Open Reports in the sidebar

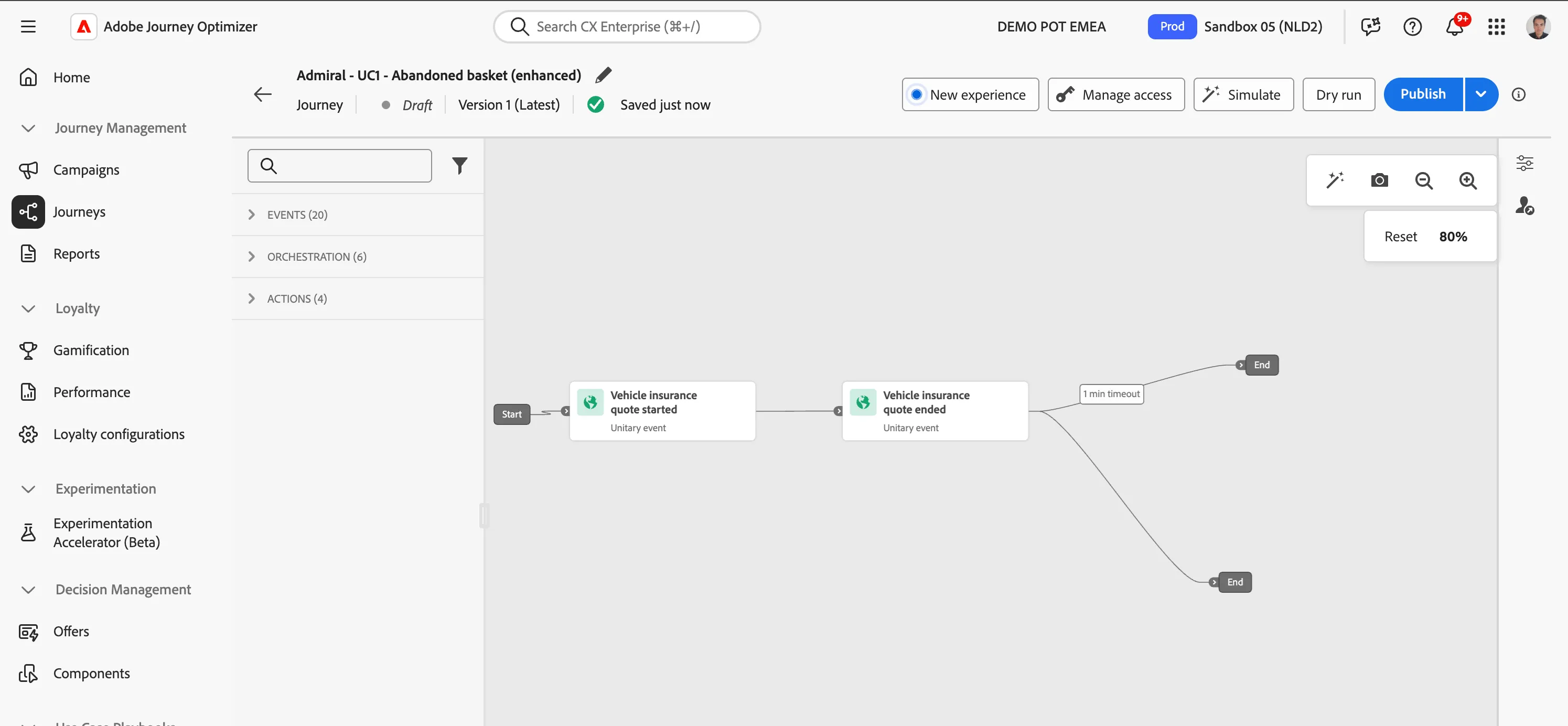(x=76, y=253)
